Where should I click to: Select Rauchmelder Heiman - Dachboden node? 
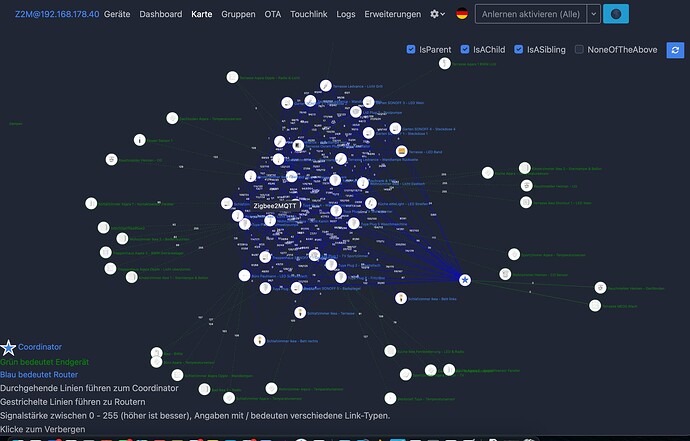(x=600, y=288)
